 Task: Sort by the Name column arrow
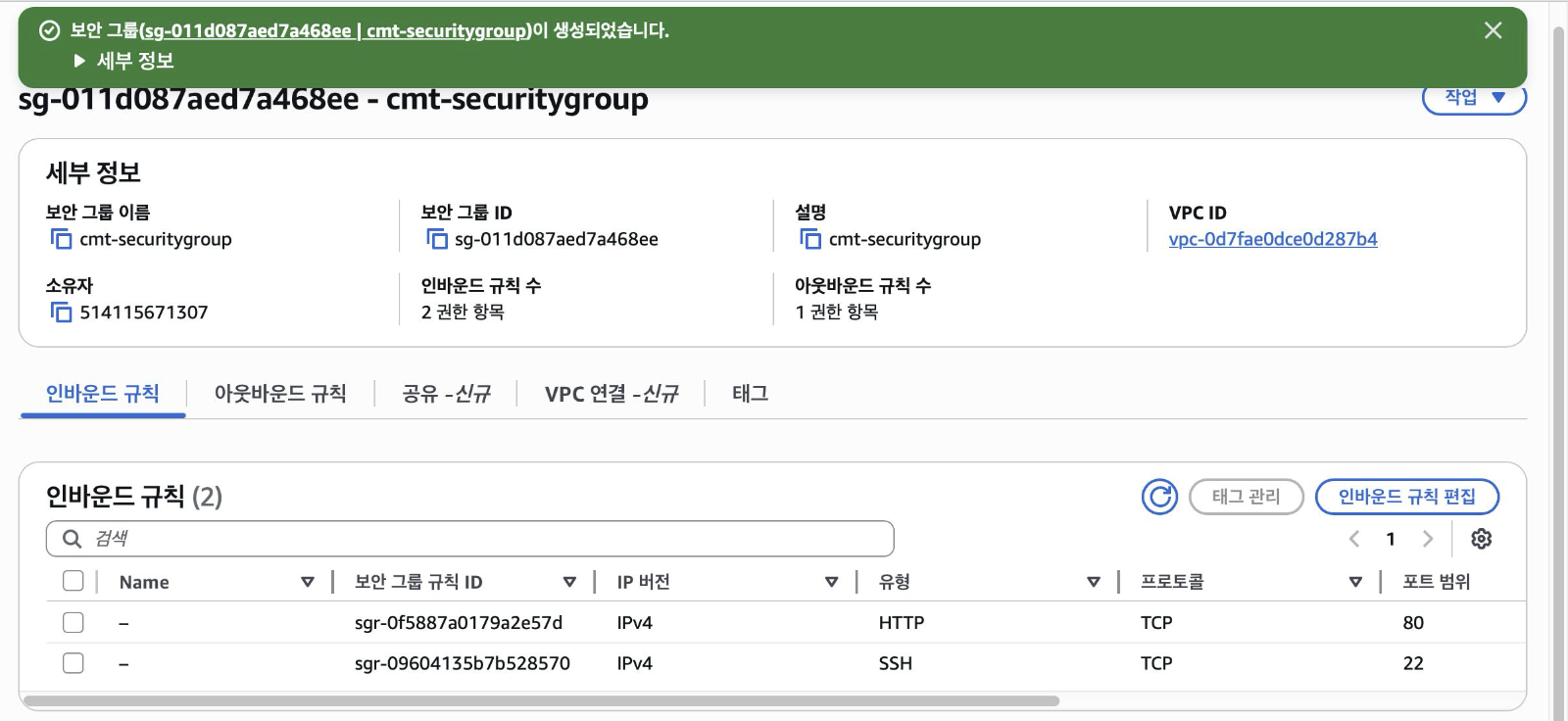[x=307, y=582]
